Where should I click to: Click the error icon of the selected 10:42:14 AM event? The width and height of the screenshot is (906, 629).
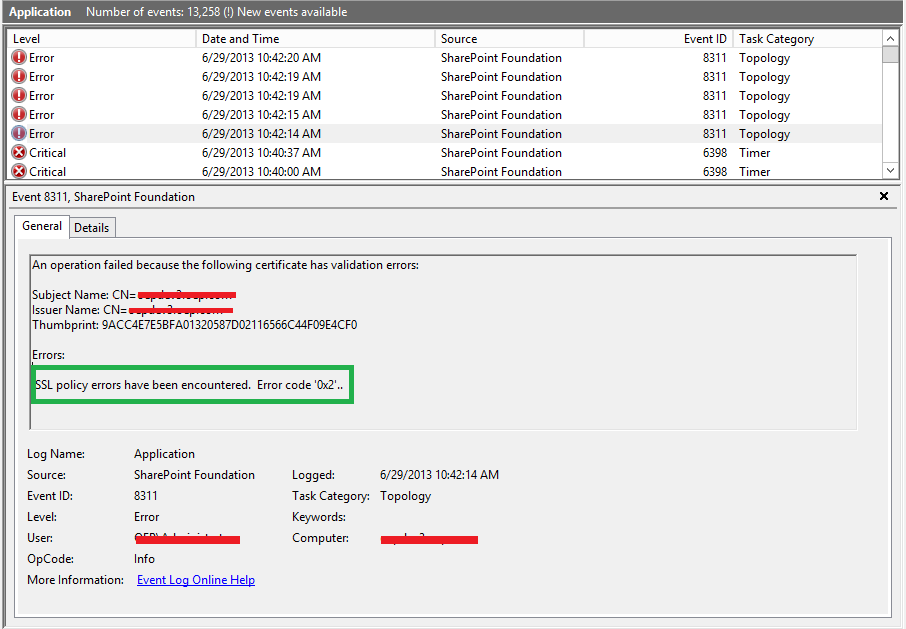tap(19, 133)
